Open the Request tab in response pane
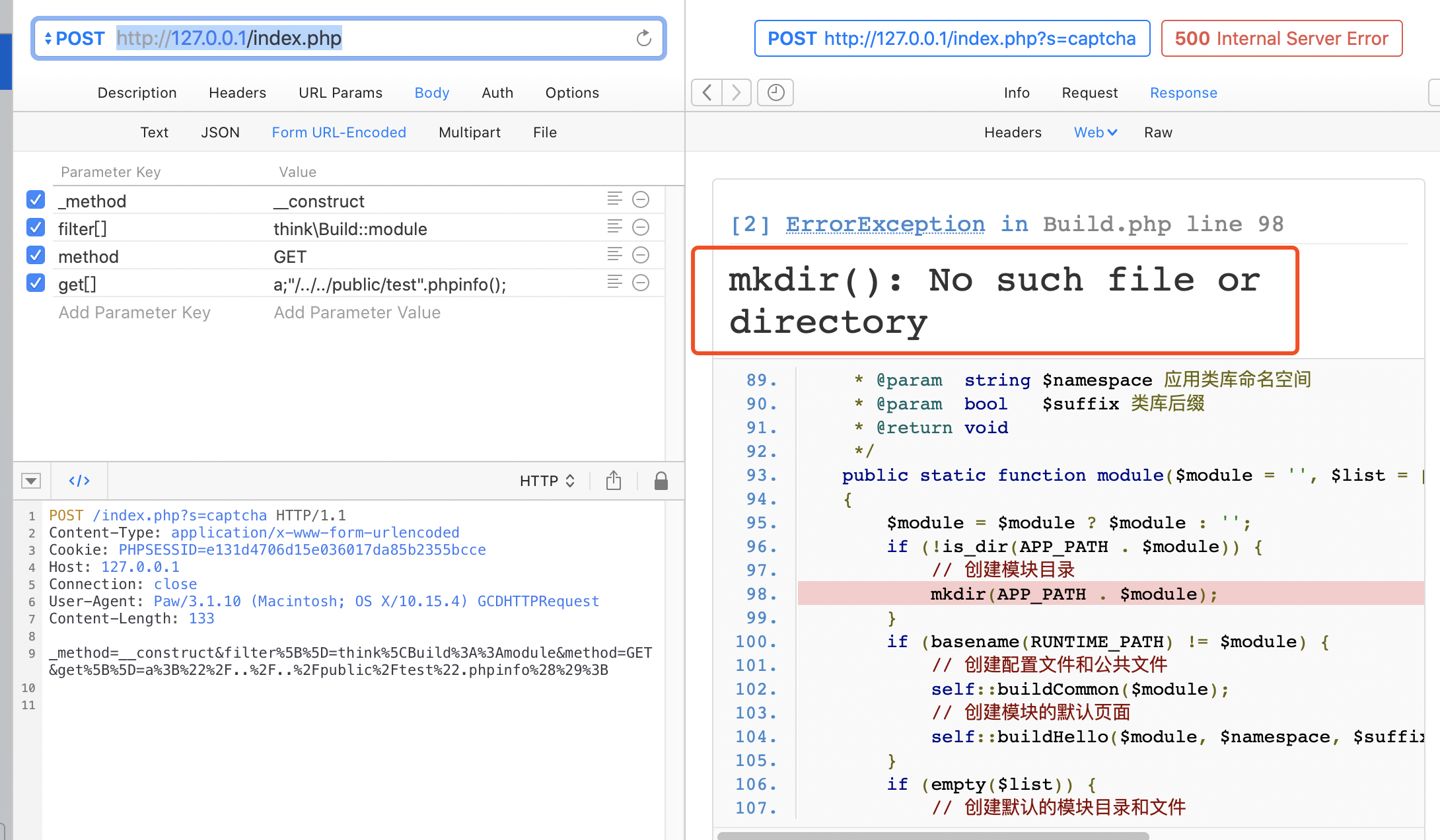The image size is (1440, 840). [1090, 92]
